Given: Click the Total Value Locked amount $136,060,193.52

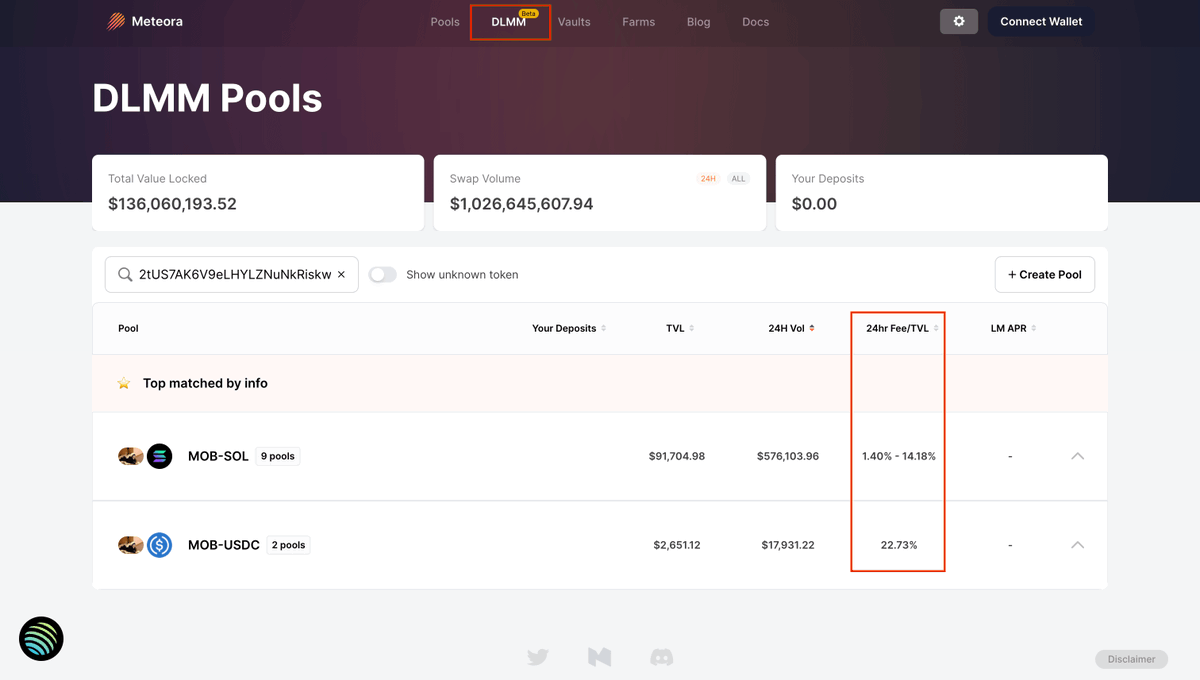Looking at the screenshot, I should pyautogui.click(x=172, y=204).
